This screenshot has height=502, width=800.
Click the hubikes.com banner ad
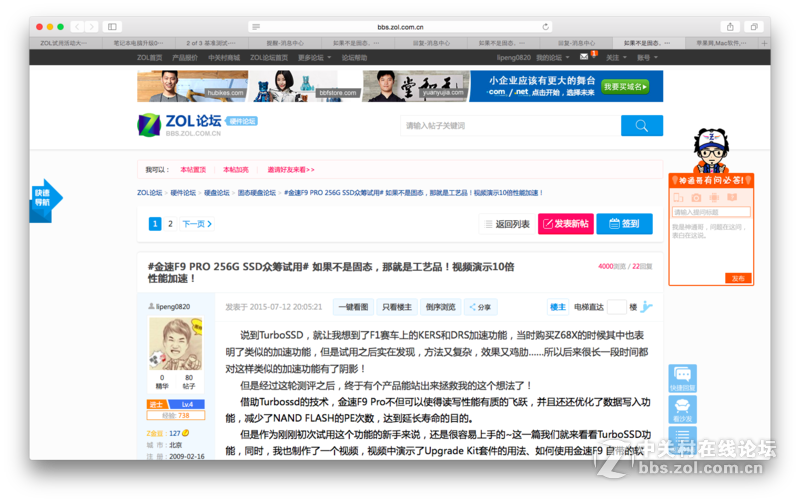pyautogui.click(x=192, y=86)
